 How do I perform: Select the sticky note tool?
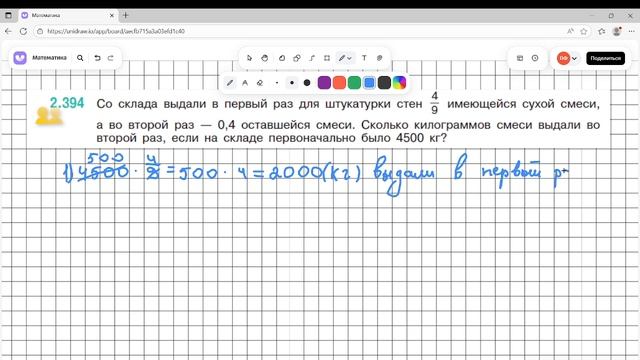(x=282, y=58)
